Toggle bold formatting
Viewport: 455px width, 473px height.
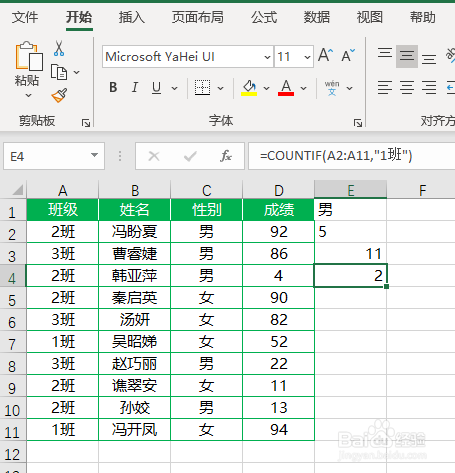(x=113, y=88)
